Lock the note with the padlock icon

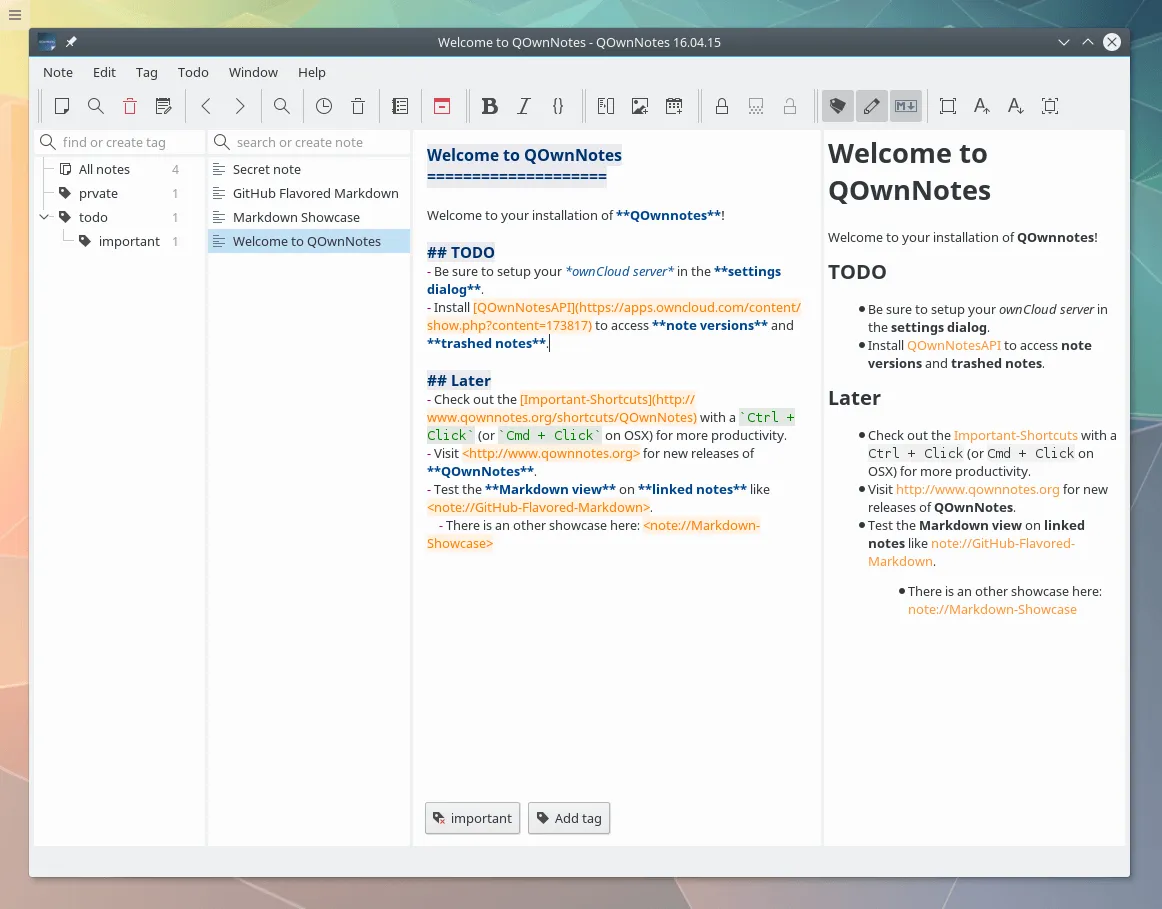[x=722, y=106]
